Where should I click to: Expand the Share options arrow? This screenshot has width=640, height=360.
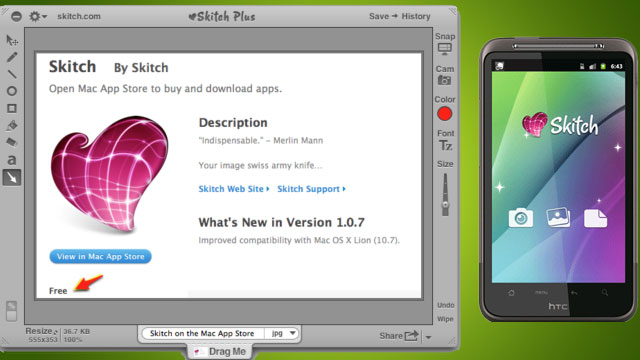point(428,337)
